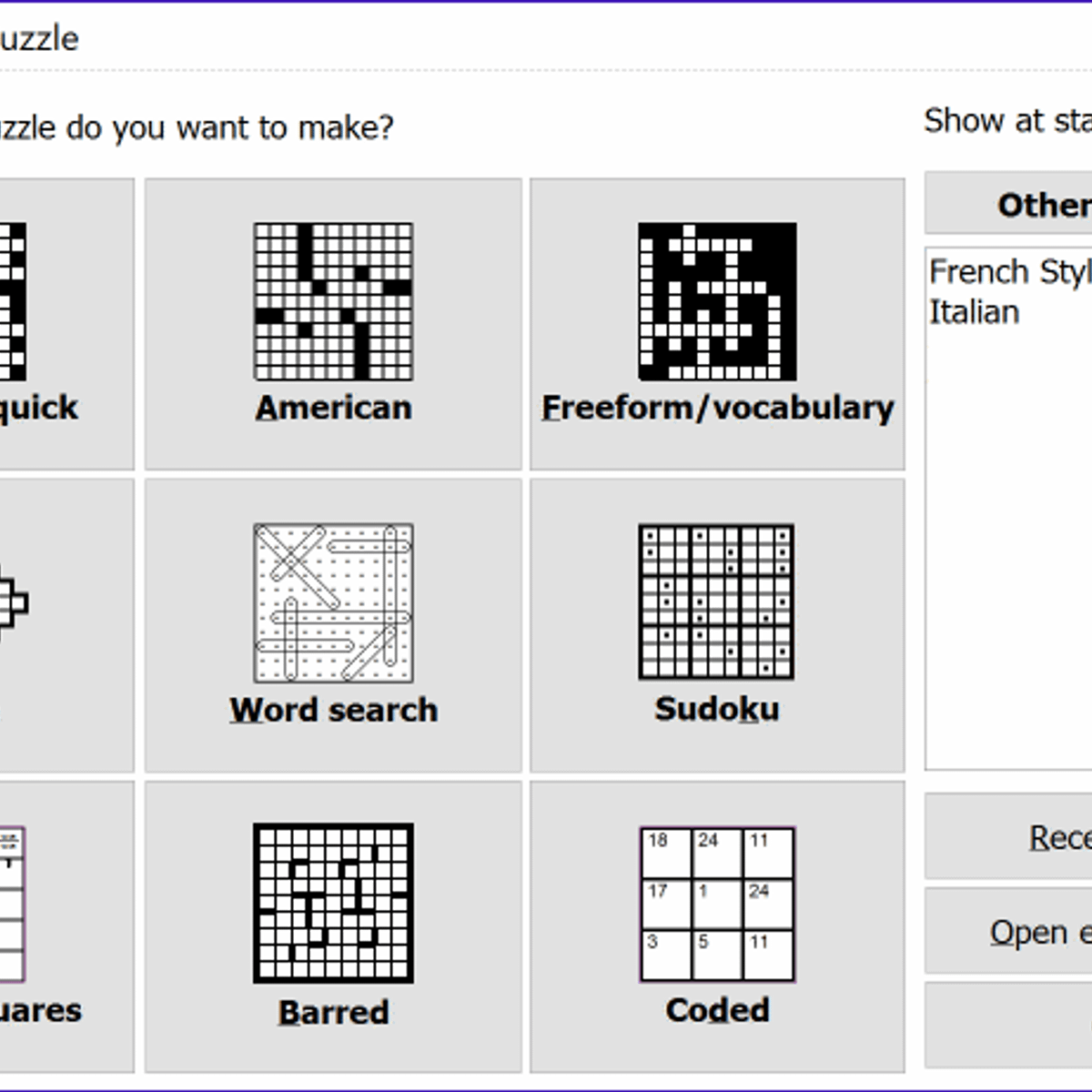Click the Word search label text
Screen dimensions: 1092x1092
tap(333, 710)
